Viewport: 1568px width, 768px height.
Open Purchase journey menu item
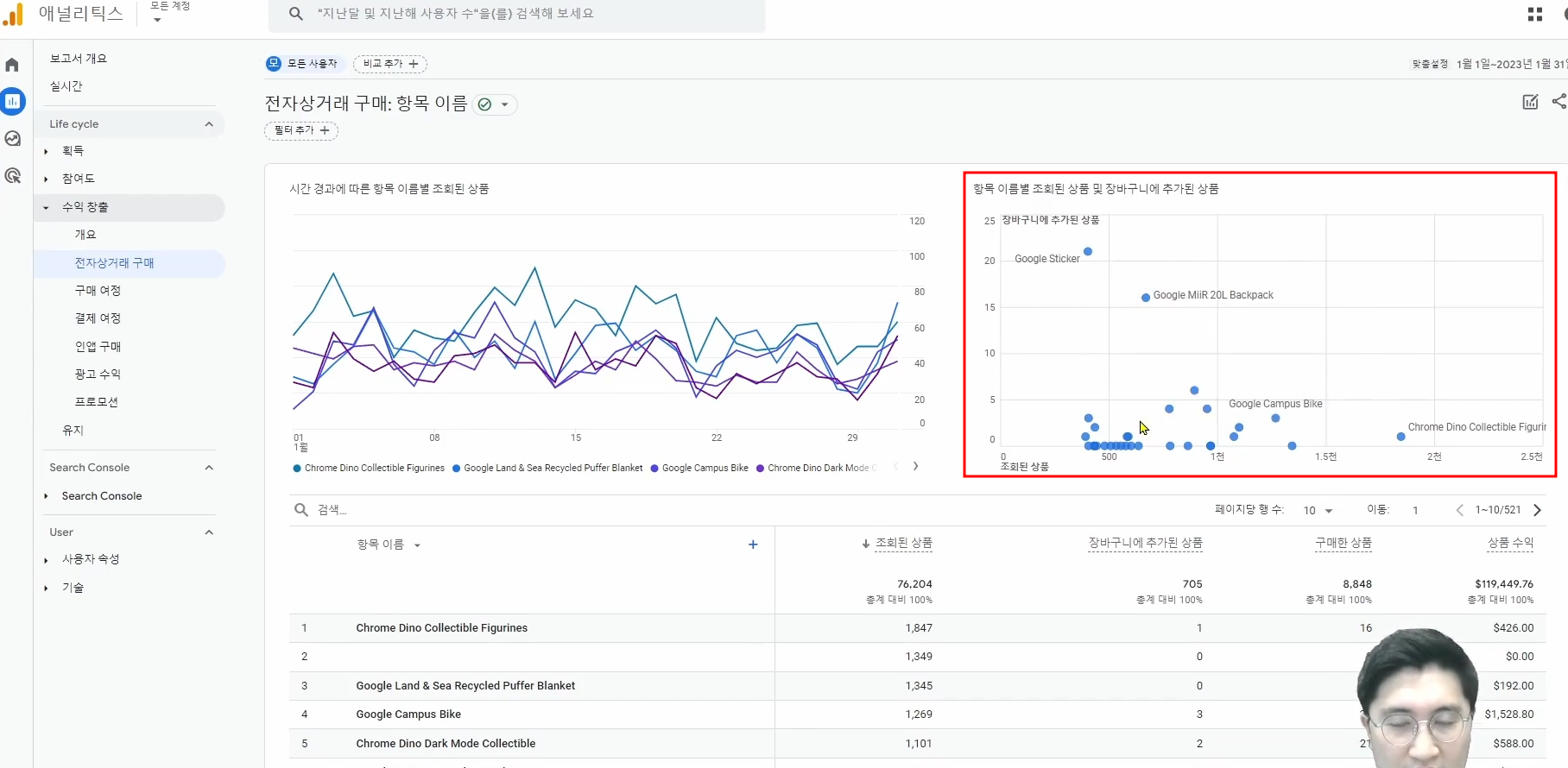(x=98, y=291)
